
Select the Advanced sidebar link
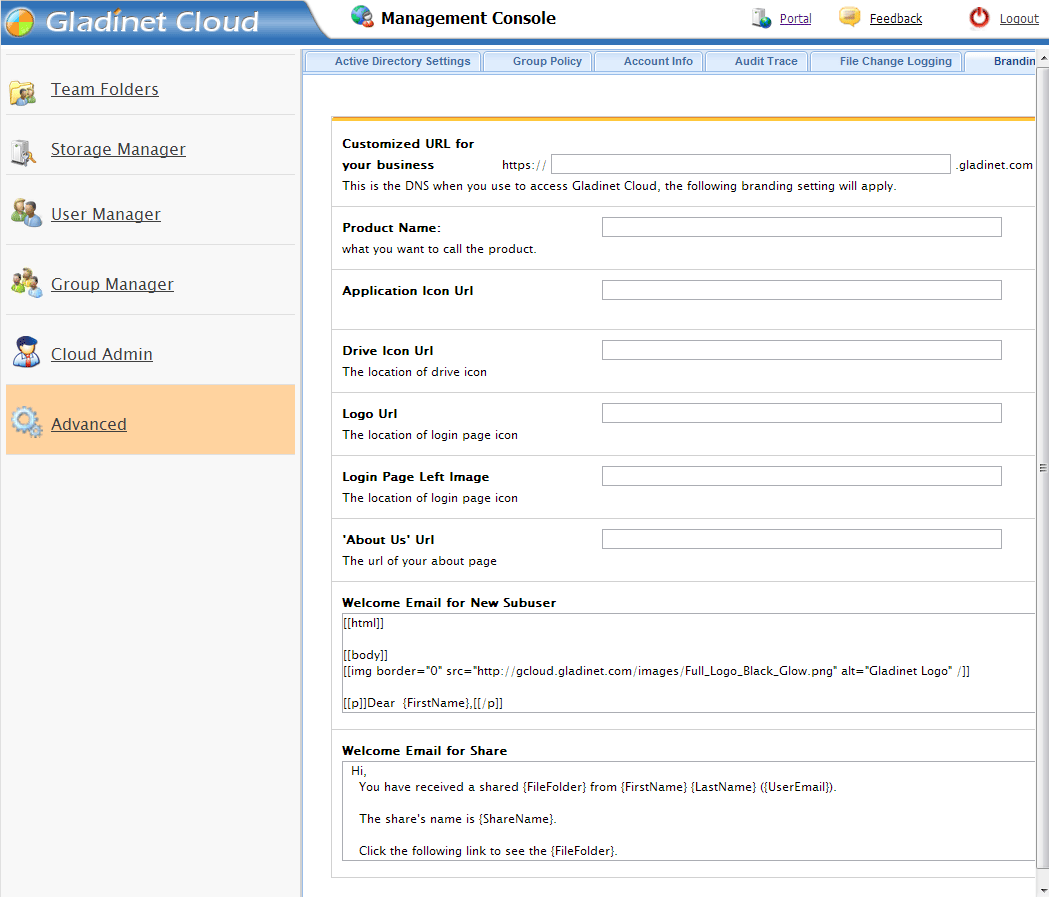(x=89, y=424)
